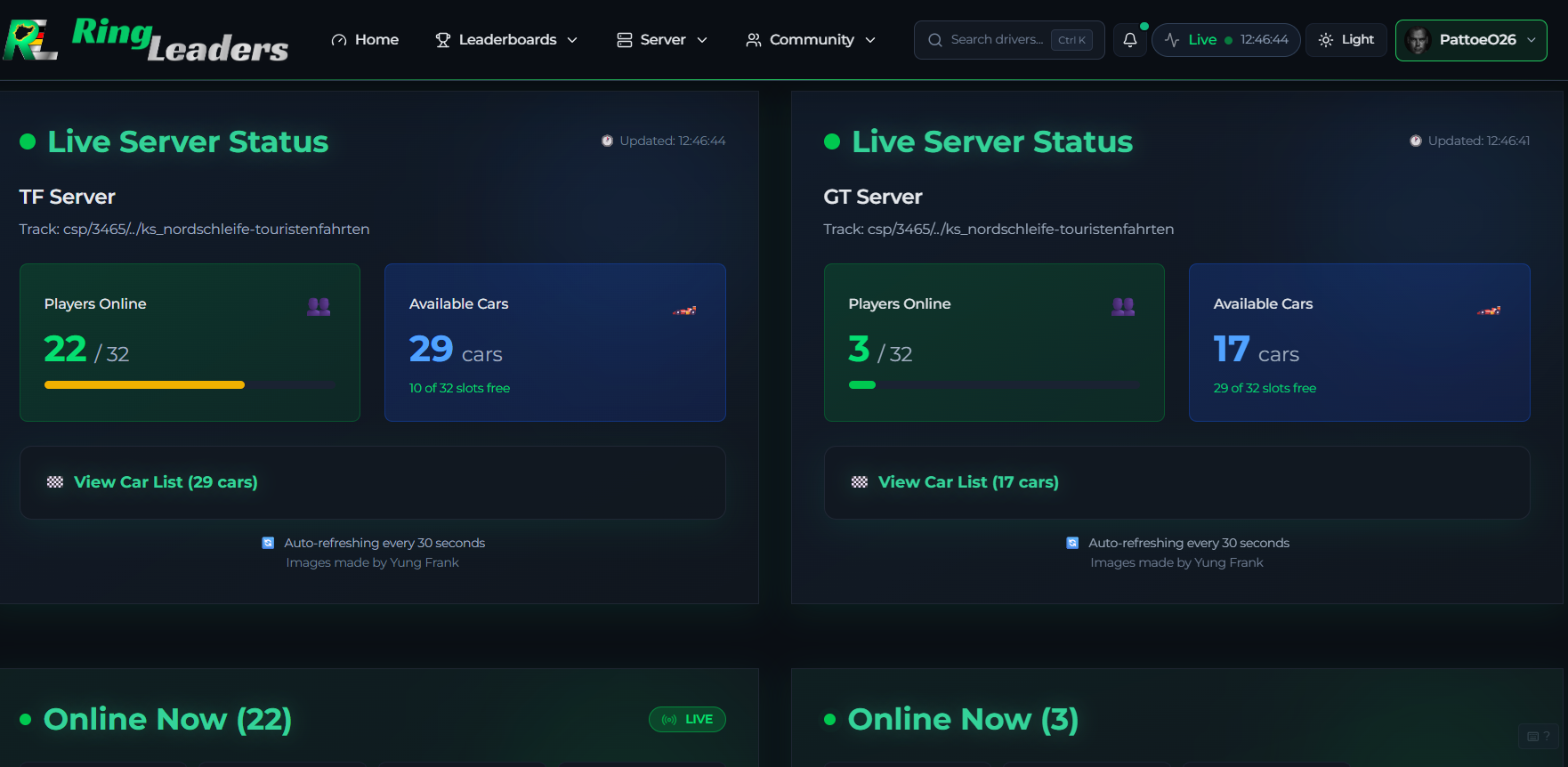Expand TF Server View Car List (29 cars)
The image size is (1568, 767).
click(372, 482)
